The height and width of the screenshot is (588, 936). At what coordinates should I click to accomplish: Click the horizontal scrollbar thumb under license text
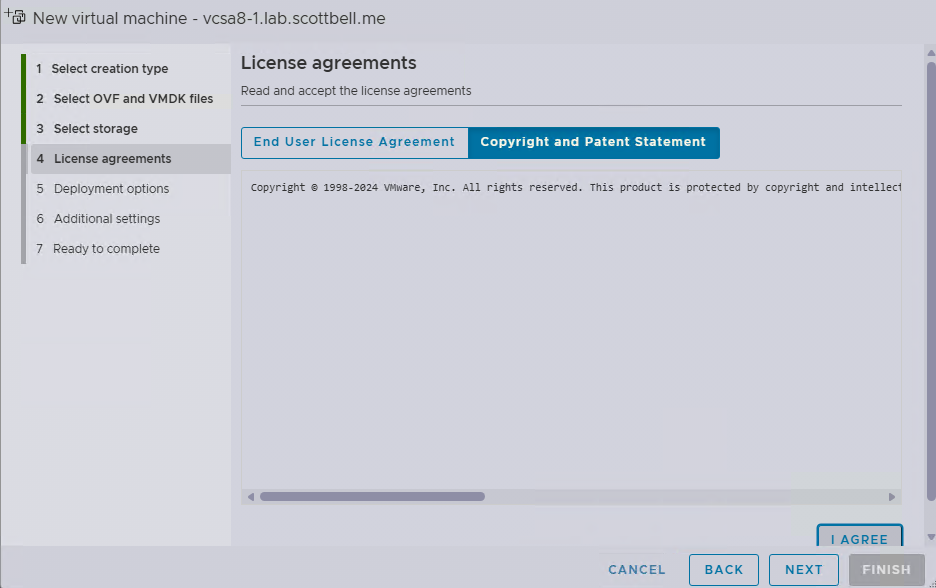372,496
